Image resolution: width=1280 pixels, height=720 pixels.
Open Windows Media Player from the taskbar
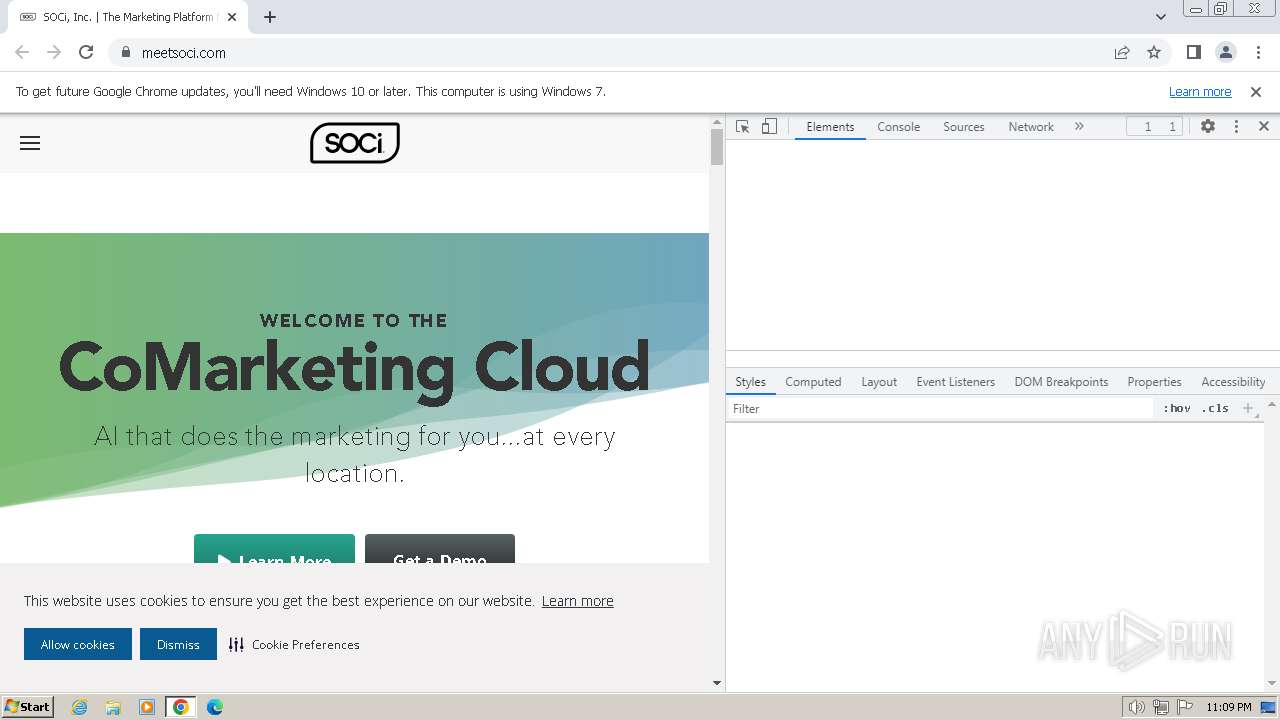[147, 707]
